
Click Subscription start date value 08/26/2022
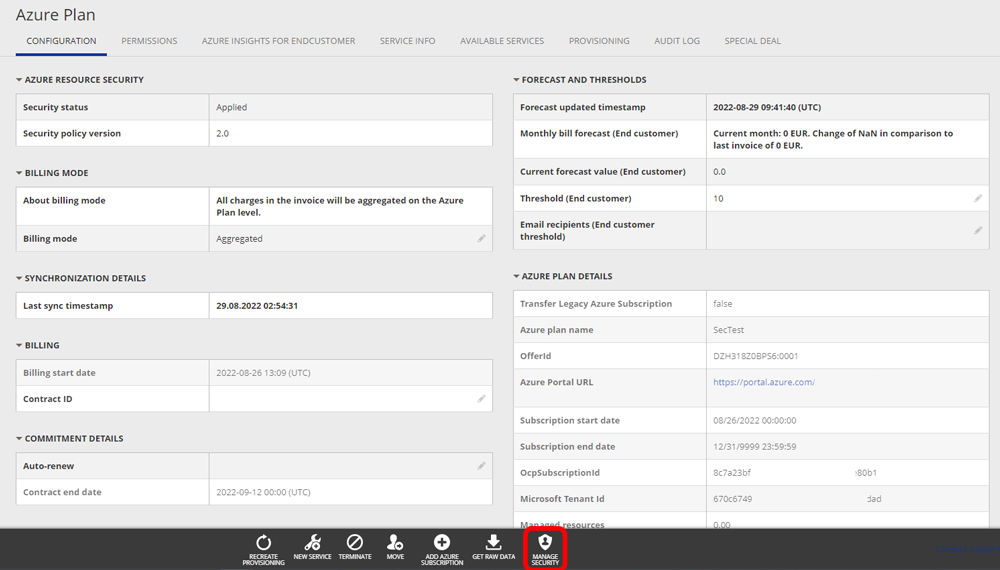pos(754,420)
